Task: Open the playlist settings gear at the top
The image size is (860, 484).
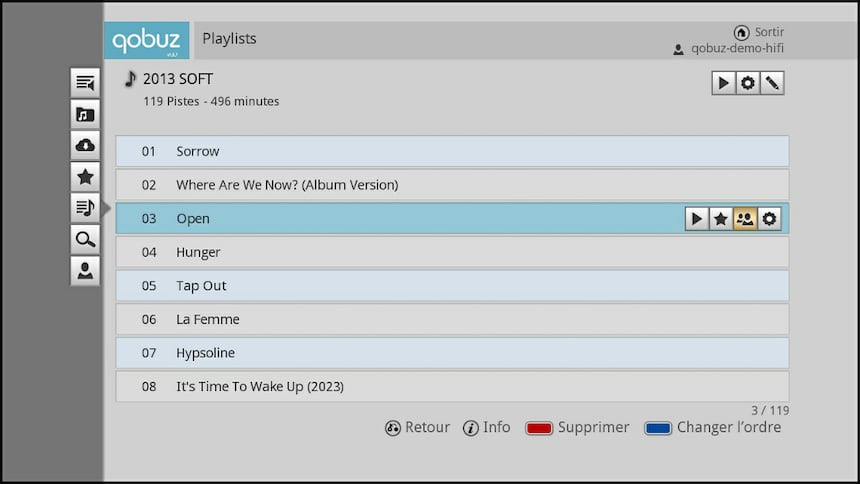Action: click(x=747, y=83)
